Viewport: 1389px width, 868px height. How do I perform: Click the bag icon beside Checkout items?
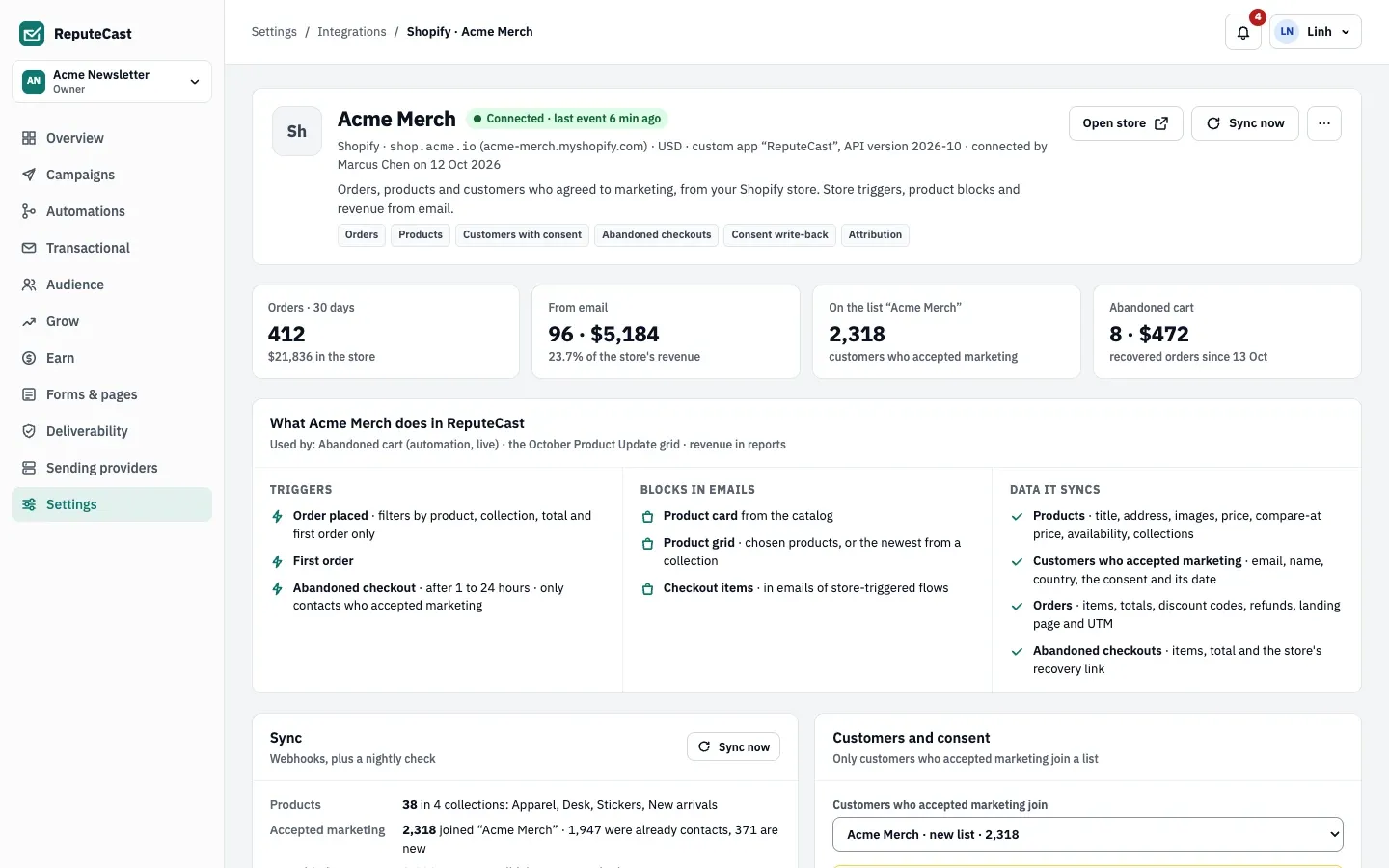647,588
